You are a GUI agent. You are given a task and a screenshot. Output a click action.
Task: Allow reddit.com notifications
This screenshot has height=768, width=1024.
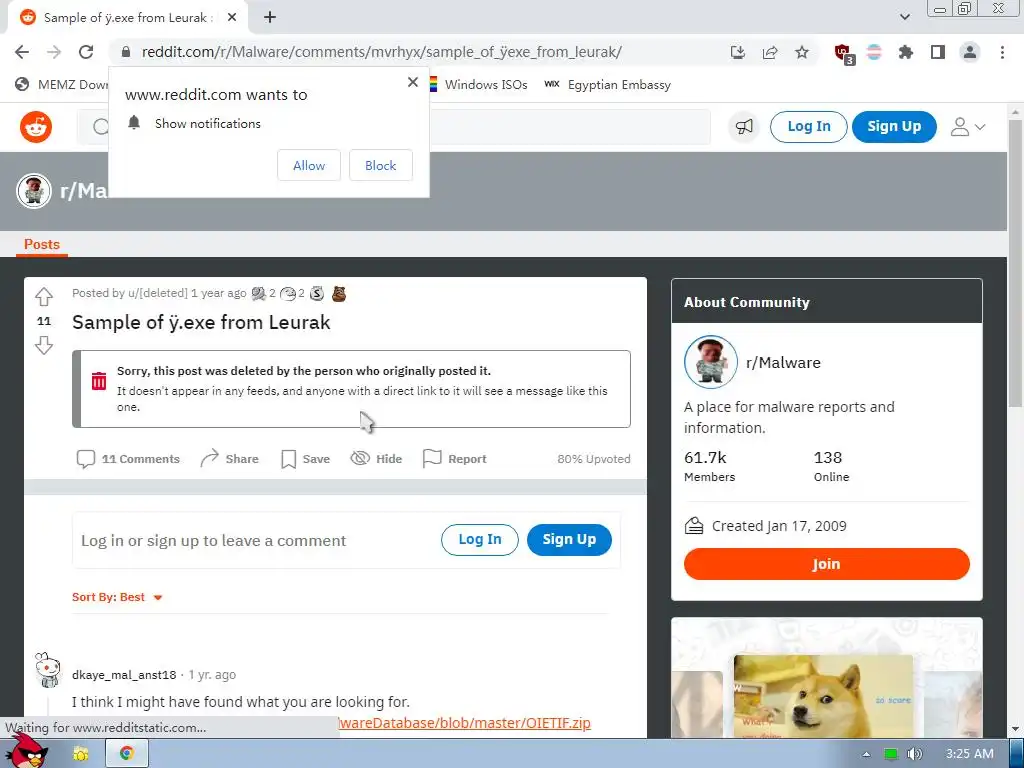tap(309, 165)
